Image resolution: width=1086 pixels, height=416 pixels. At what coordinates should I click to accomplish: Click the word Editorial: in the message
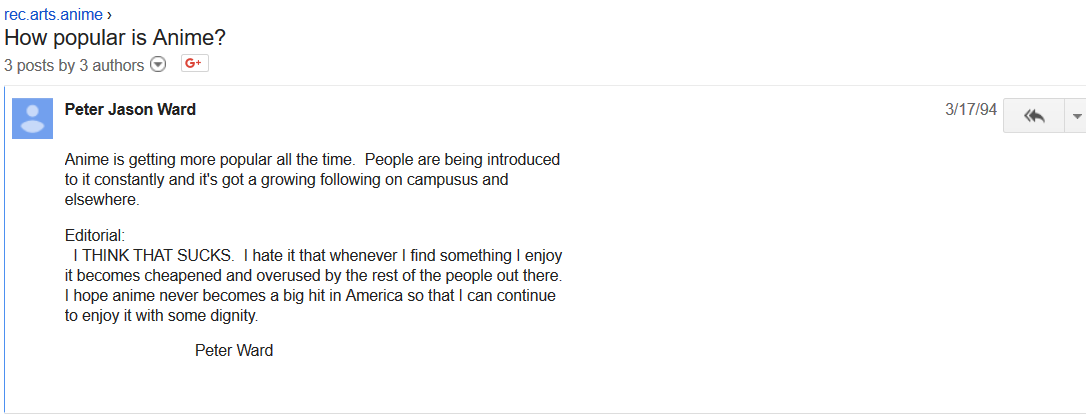pos(95,235)
